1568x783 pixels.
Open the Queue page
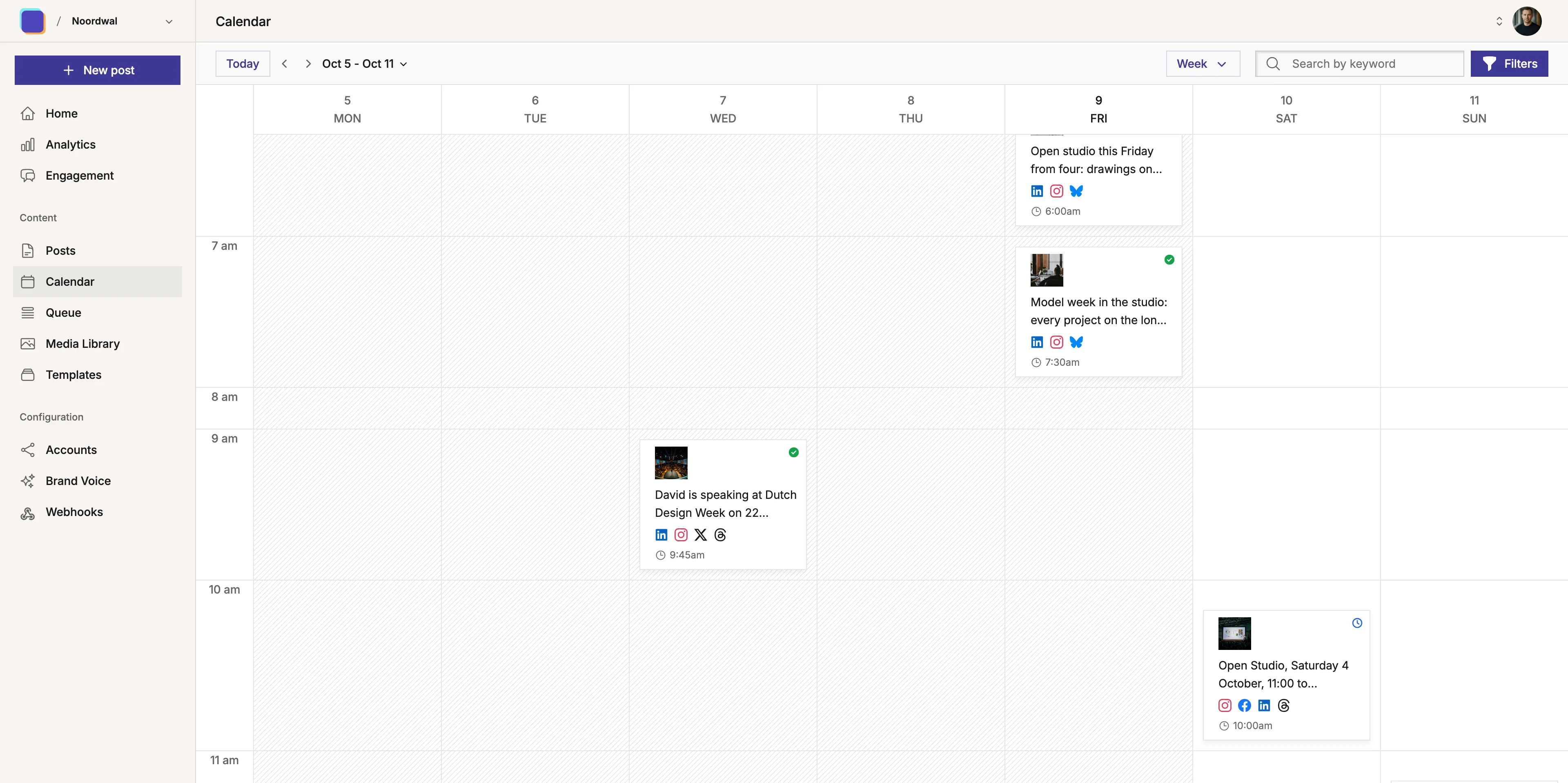(x=98, y=312)
